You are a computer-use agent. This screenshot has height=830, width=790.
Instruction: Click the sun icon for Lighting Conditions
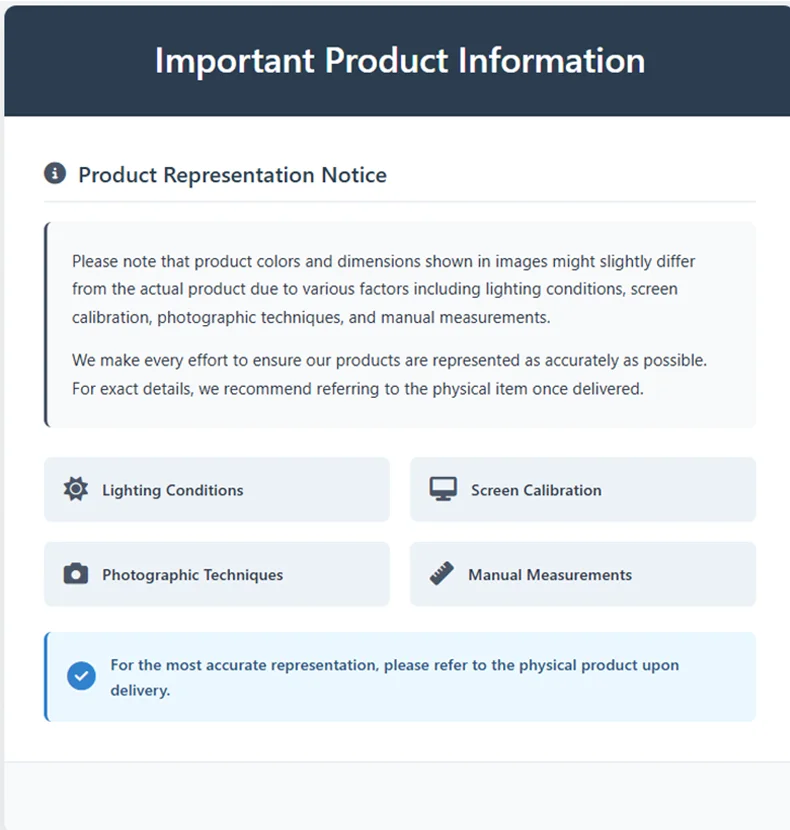pyautogui.click(x=76, y=489)
